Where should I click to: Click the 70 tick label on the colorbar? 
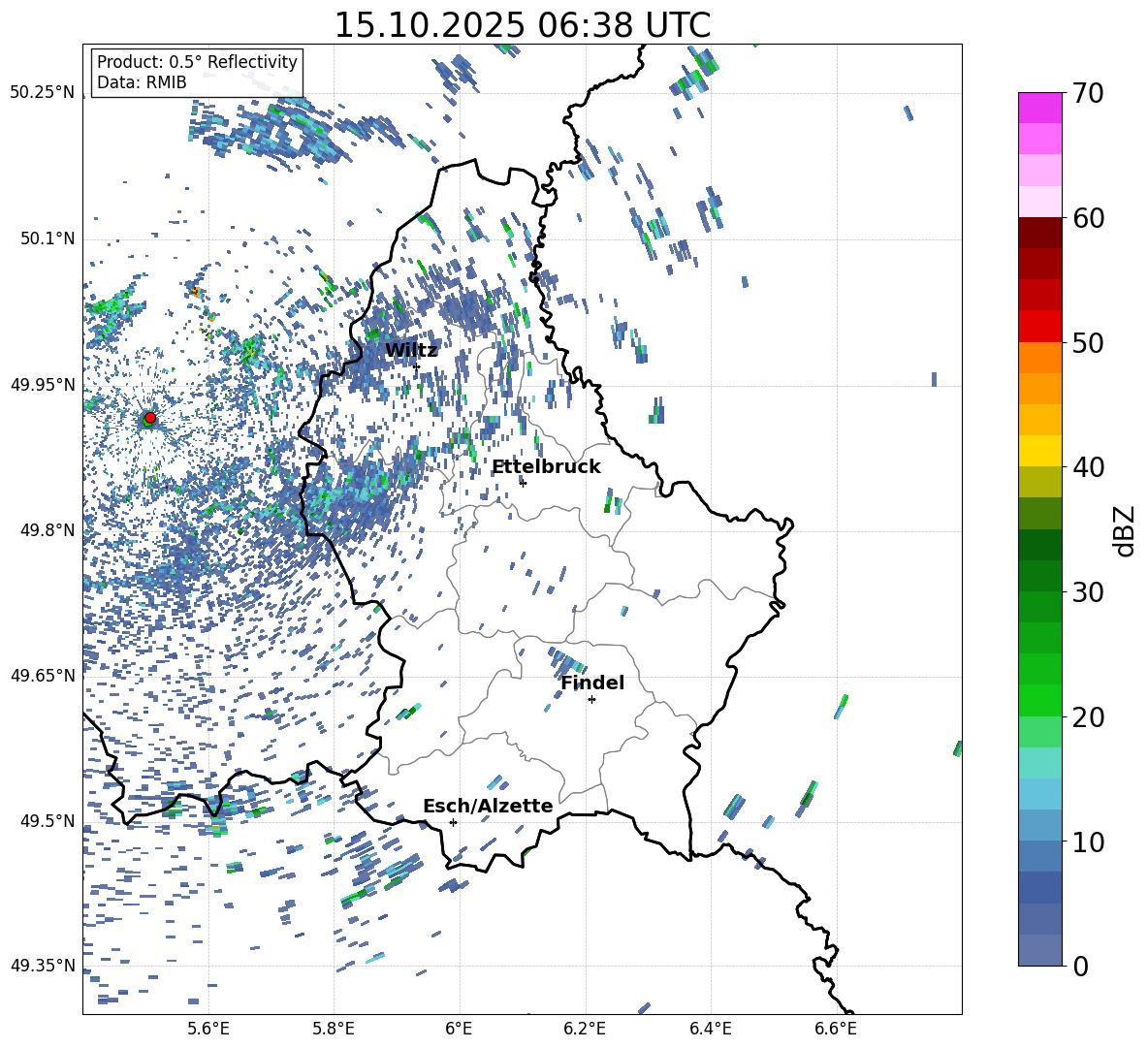coord(1091,94)
